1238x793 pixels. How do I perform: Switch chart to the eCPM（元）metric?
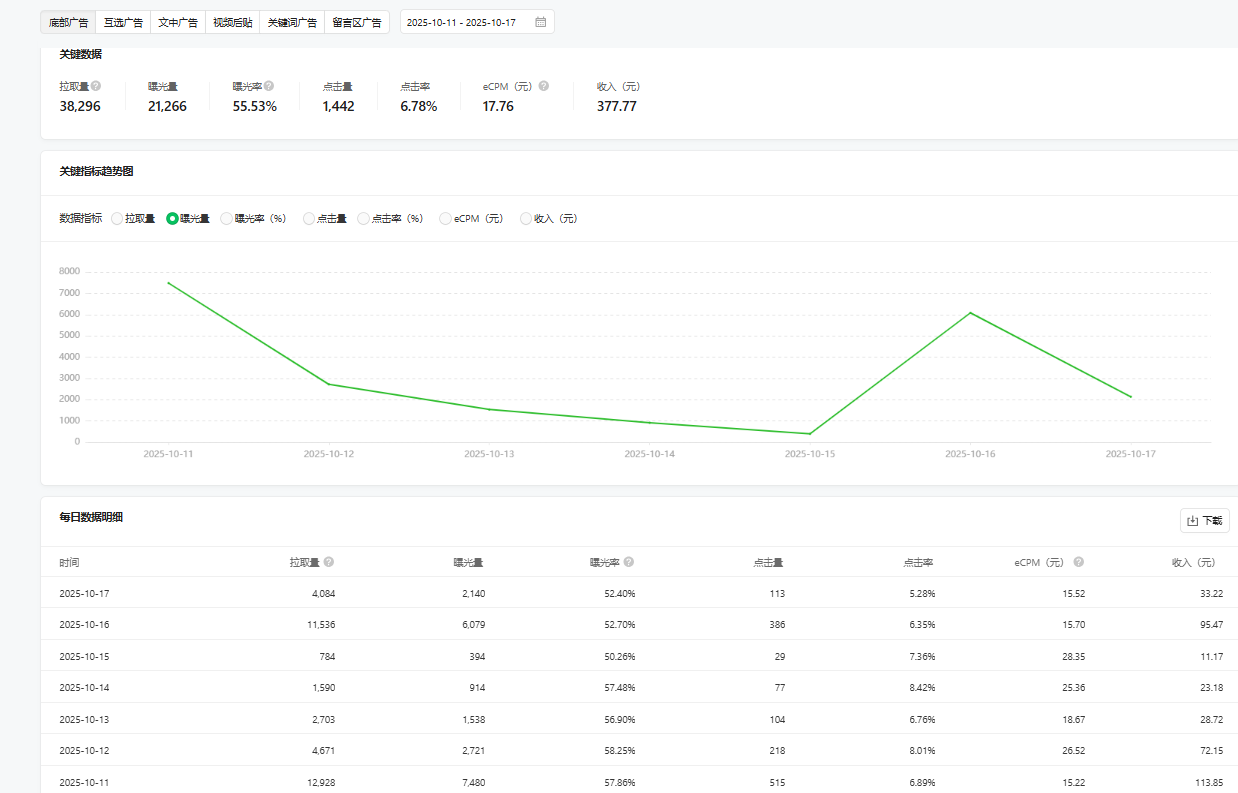[x=445, y=219]
